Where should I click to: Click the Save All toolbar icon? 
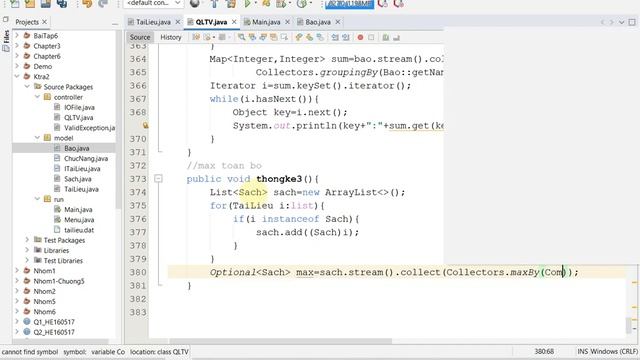[x=62, y=4]
